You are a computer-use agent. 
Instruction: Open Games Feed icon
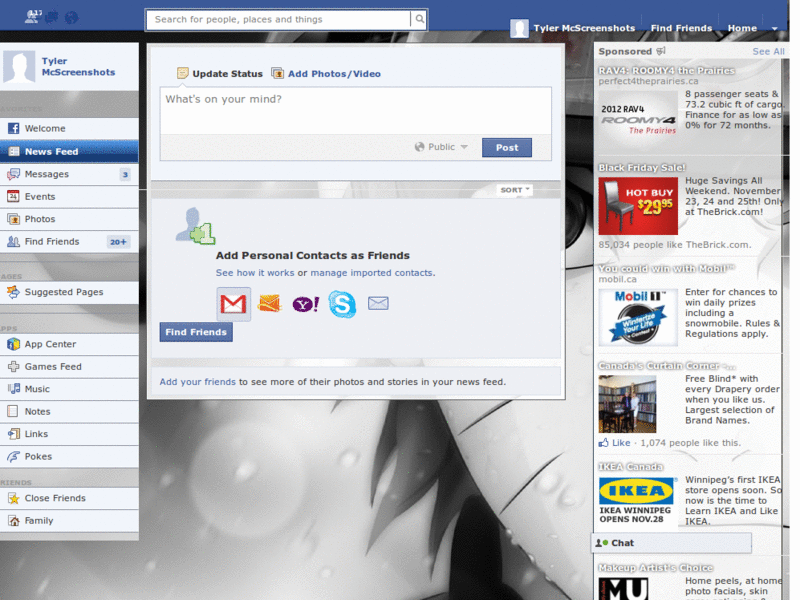(13, 366)
